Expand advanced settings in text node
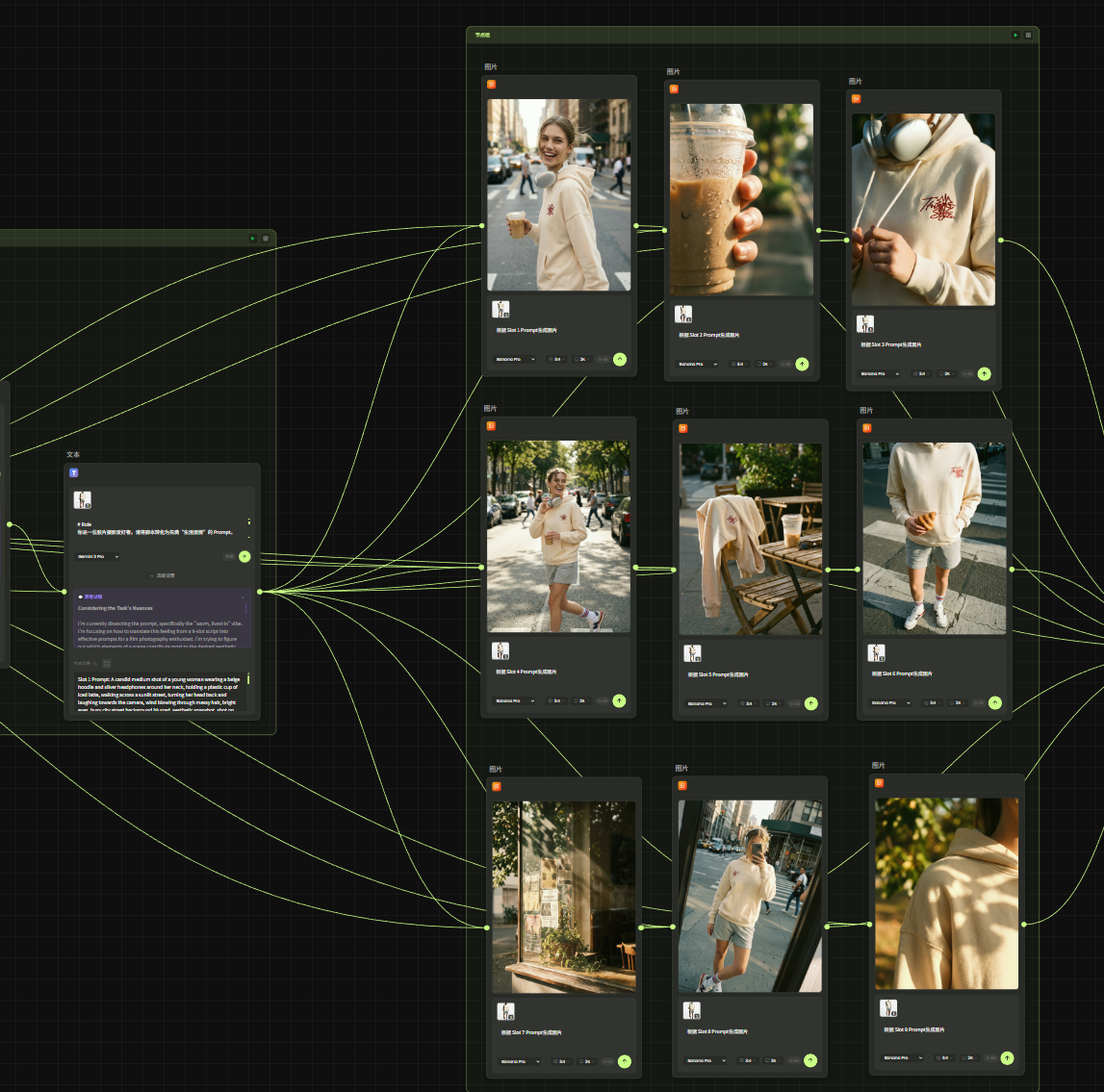Viewport: 1104px width, 1092px height. [x=163, y=575]
